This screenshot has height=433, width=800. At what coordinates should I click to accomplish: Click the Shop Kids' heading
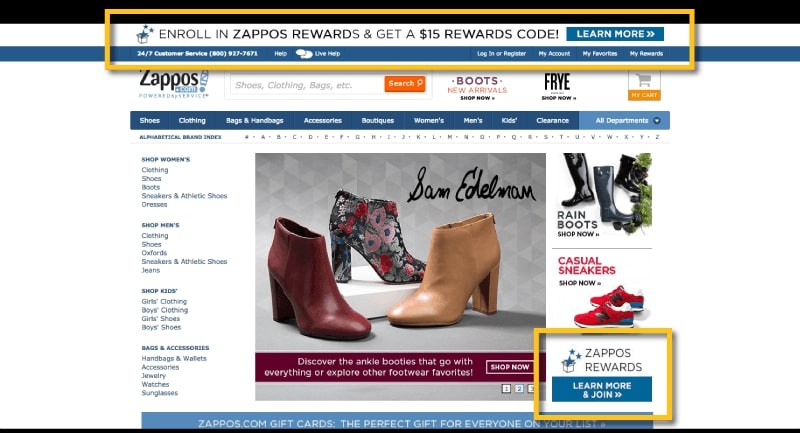coord(159,291)
